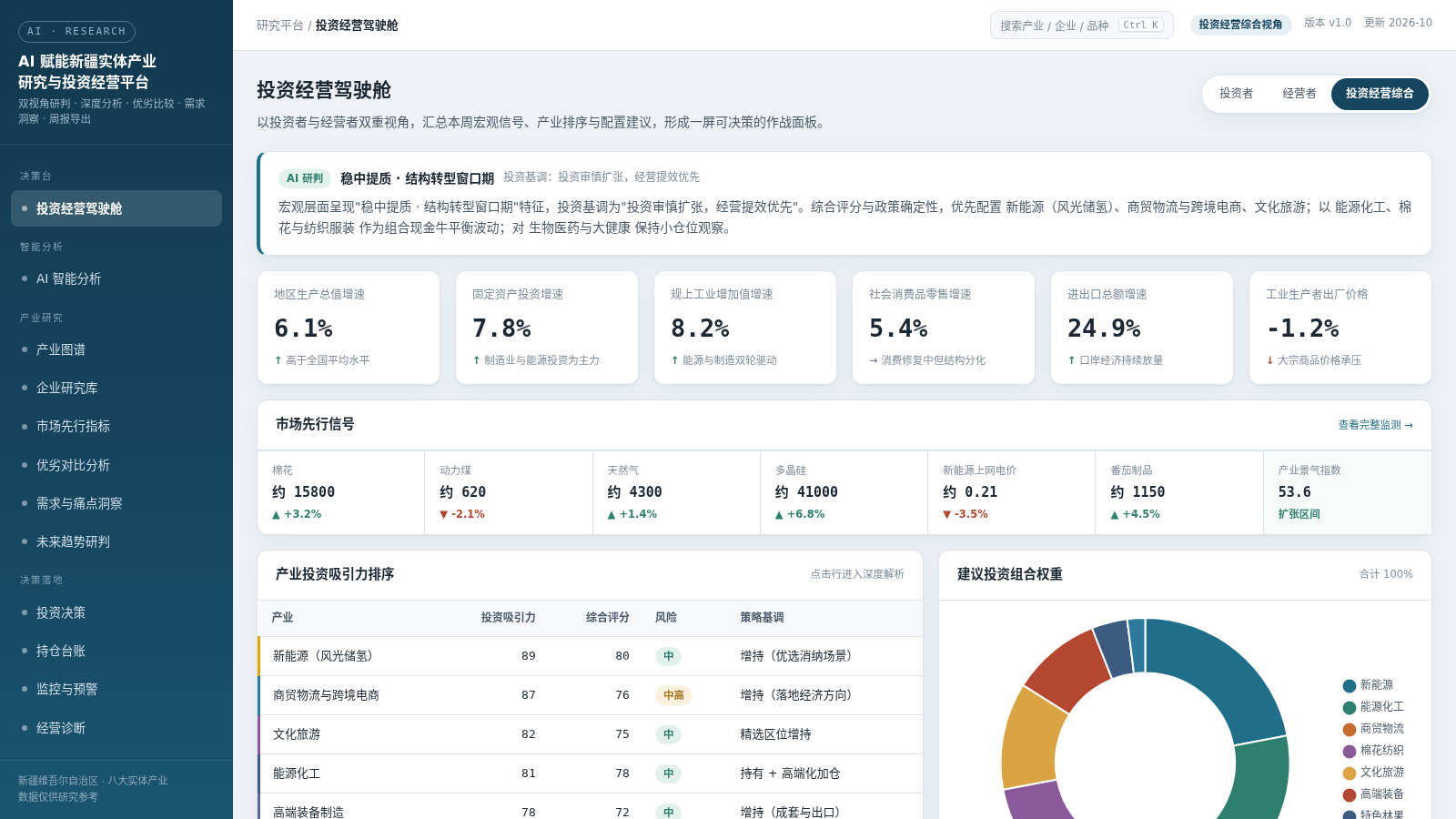Open 优劣对比分析 page

point(116,465)
